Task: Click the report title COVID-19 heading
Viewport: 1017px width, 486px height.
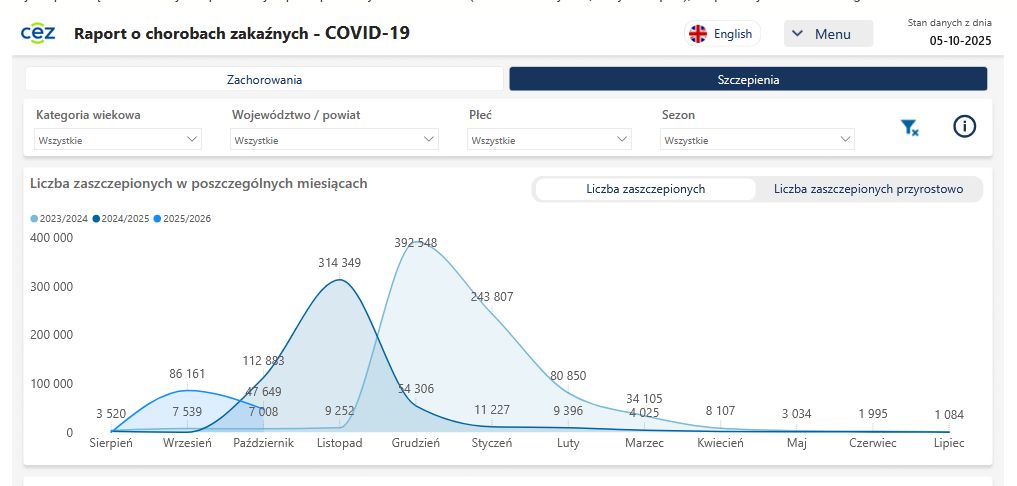Action: click(x=242, y=33)
